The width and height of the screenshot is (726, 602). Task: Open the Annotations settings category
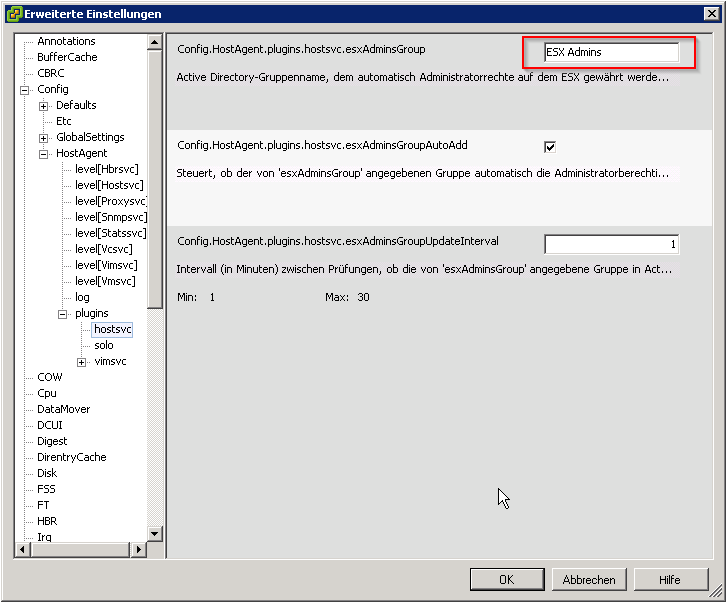66,41
